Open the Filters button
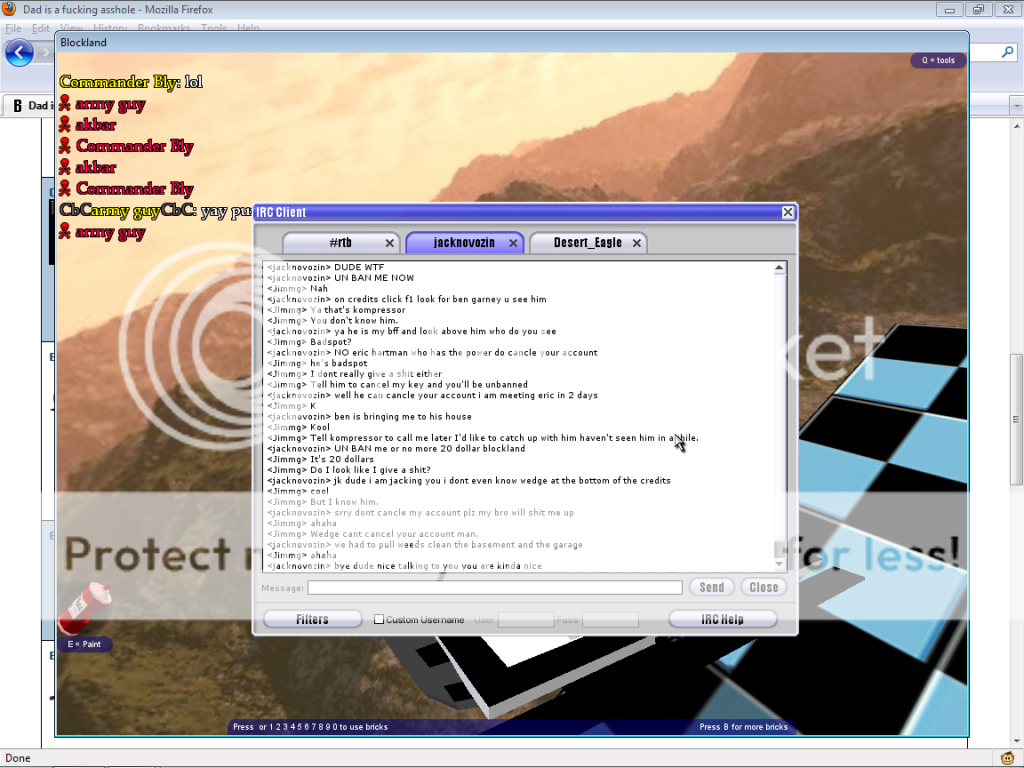Screen dimensions: 1024x768 click(x=312, y=620)
